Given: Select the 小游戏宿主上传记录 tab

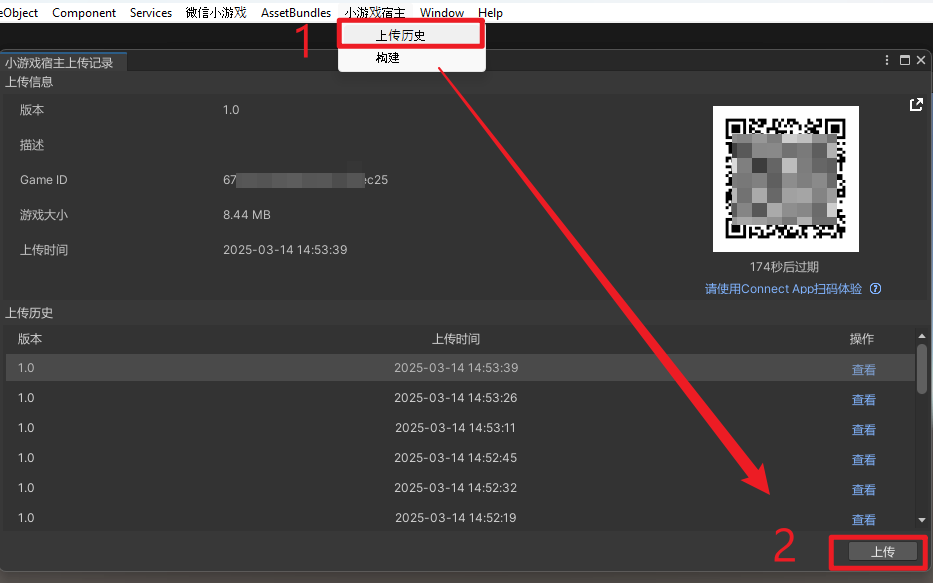Looking at the screenshot, I should (x=60, y=62).
